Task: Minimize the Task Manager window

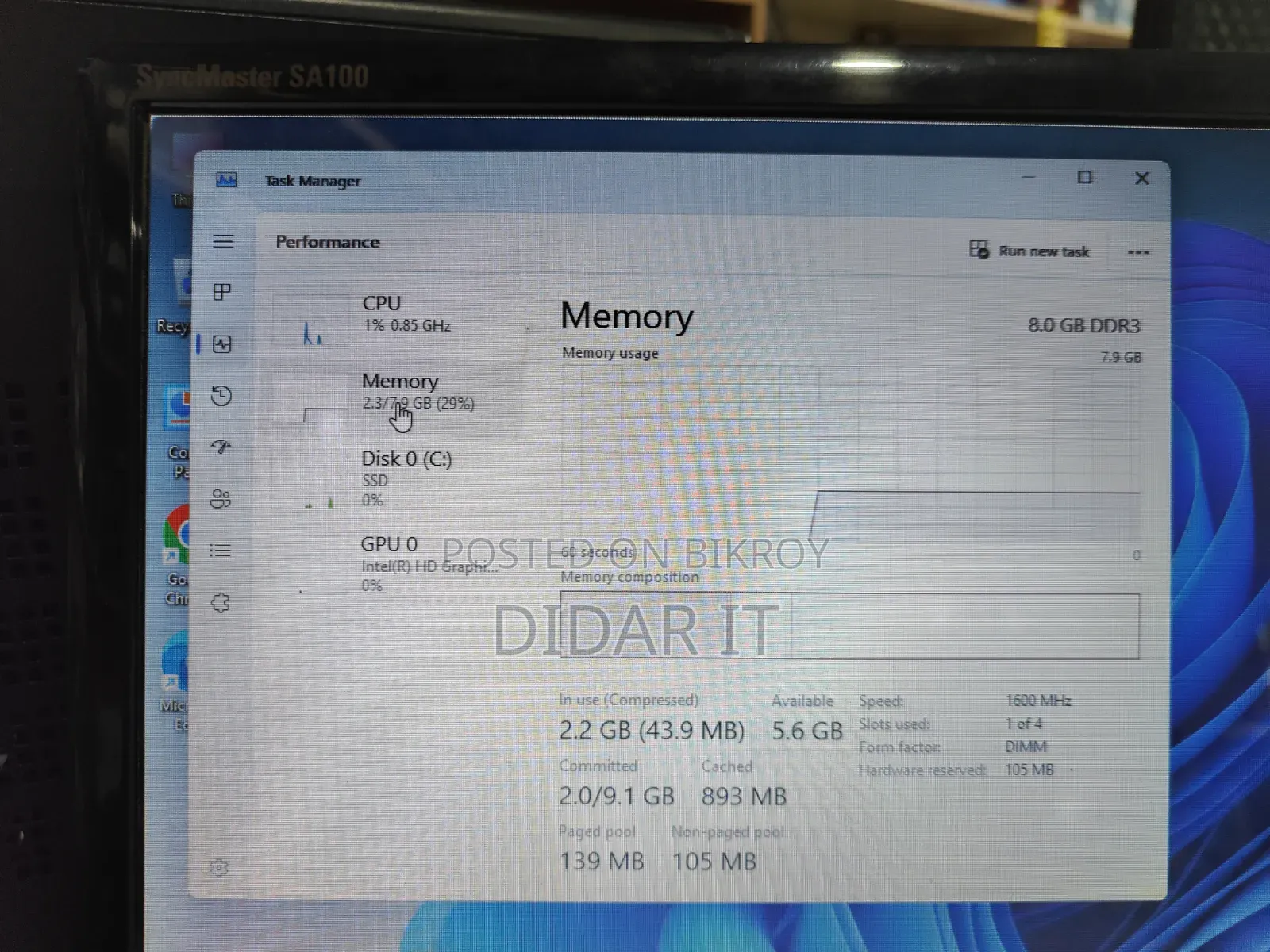Action: click(1029, 177)
